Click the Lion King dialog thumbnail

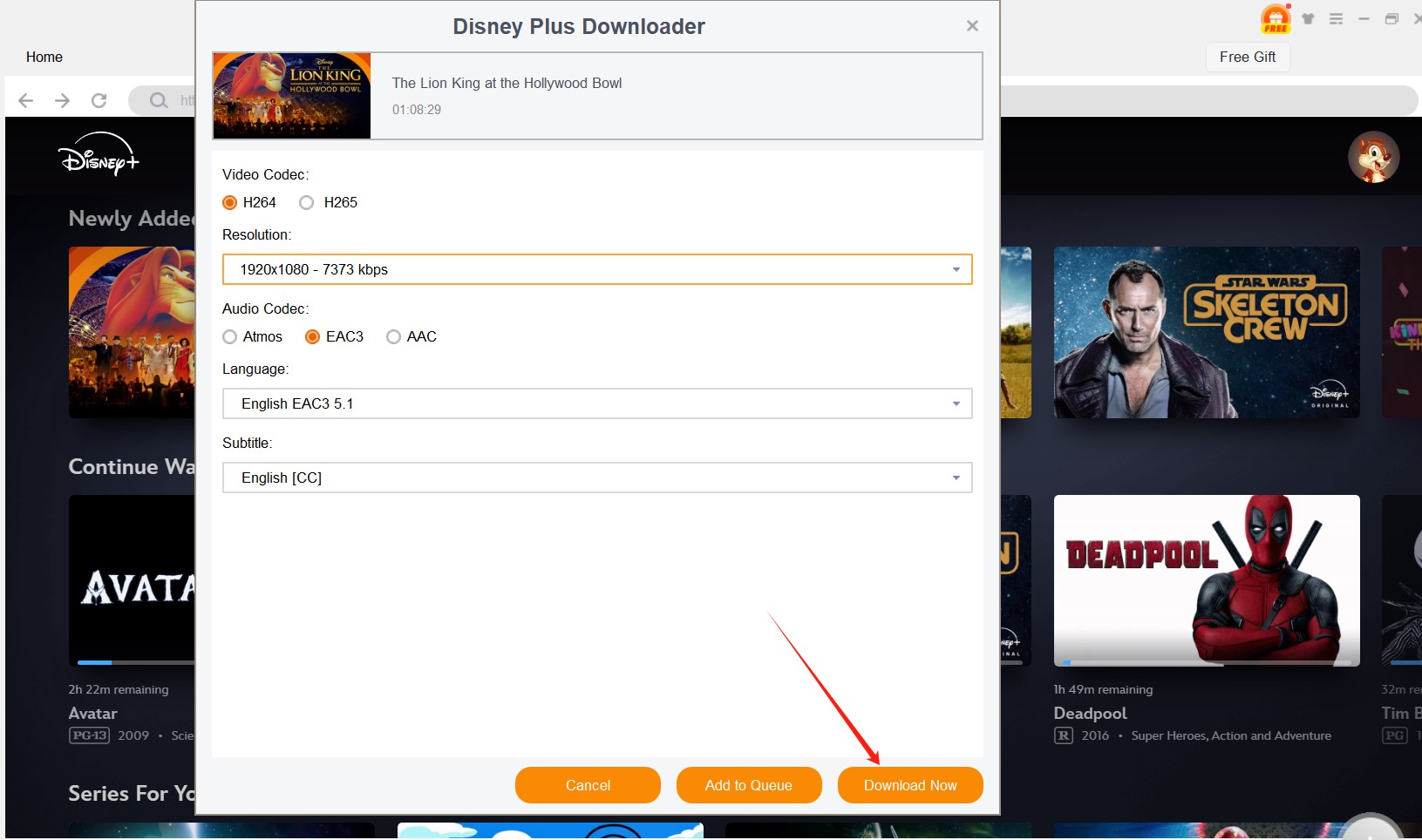coord(292,96)
